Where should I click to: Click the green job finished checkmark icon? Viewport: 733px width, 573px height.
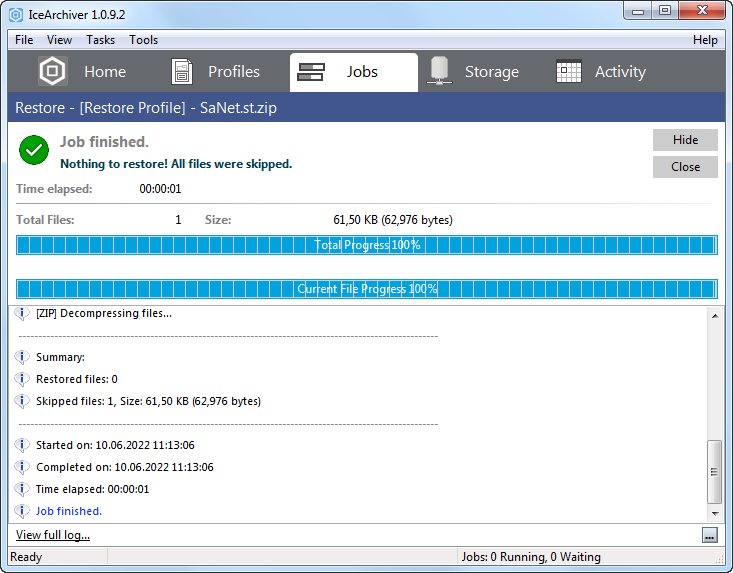tap(34, 150)
